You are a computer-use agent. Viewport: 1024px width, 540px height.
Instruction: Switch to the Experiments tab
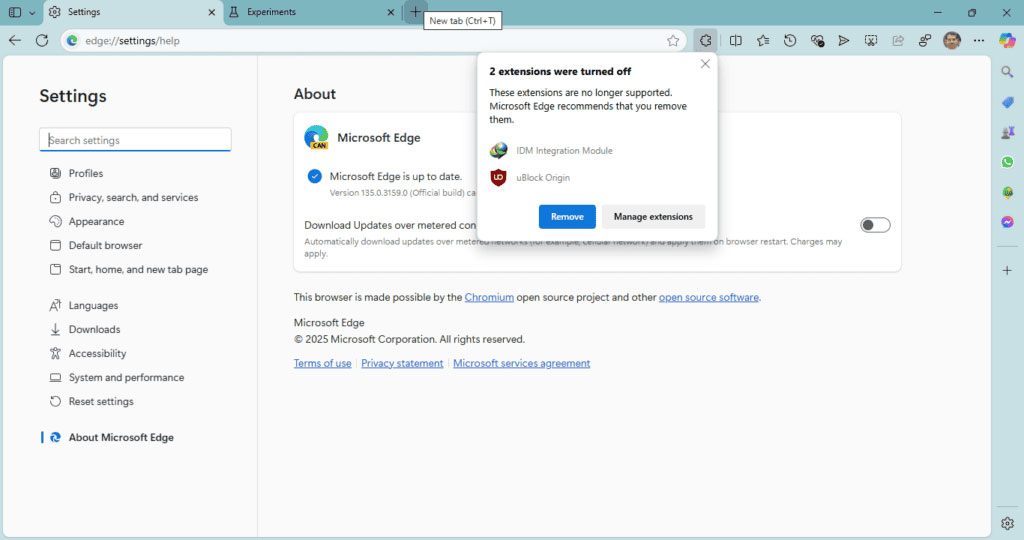pyautogui.click(x=300, y=12)
